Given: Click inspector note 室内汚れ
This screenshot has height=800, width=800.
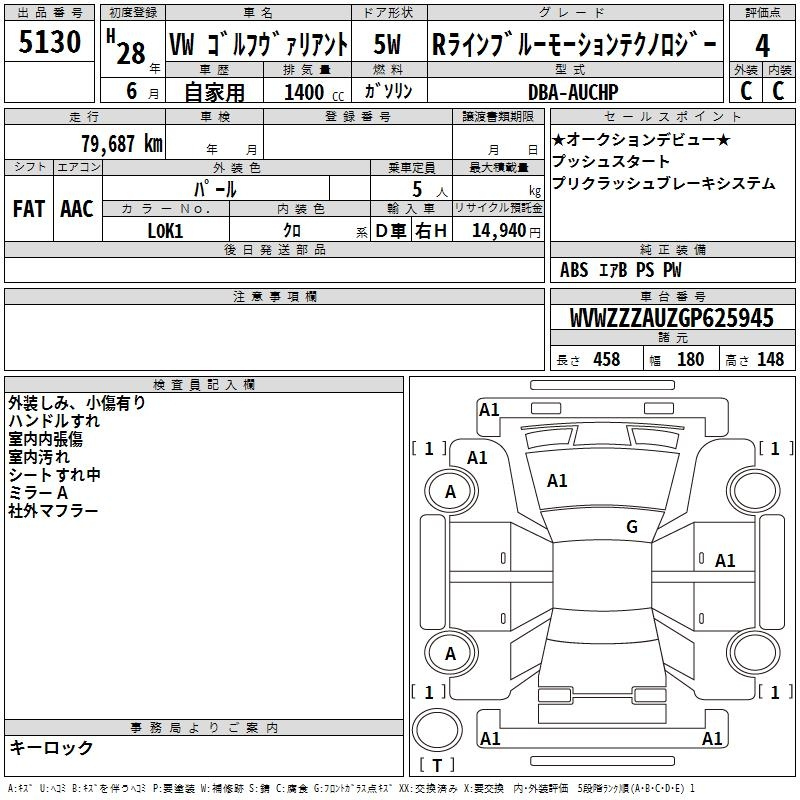Looking at the screenshot, I should point(39,457).
